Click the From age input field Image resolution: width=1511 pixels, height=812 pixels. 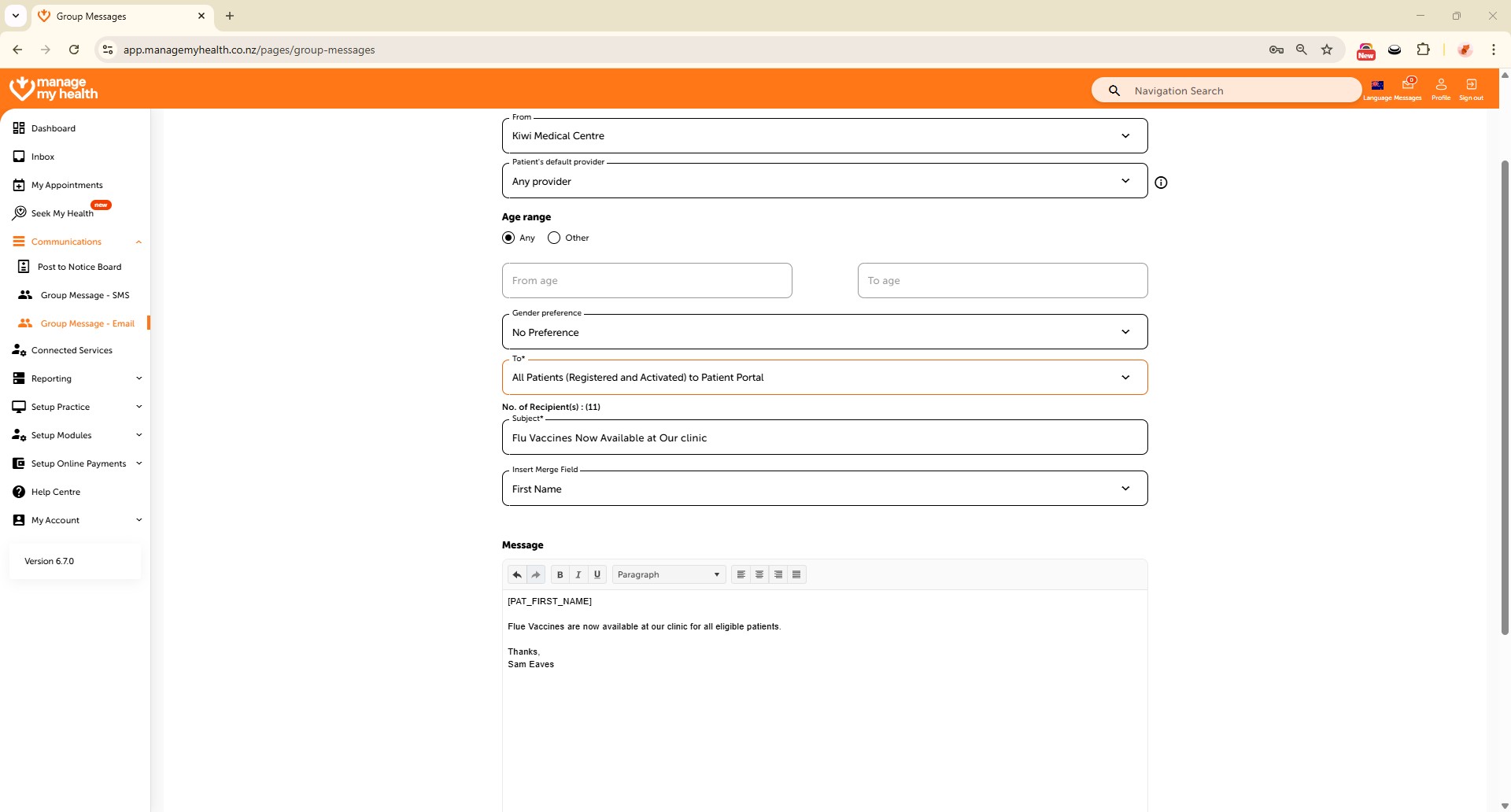pos(646,281)
